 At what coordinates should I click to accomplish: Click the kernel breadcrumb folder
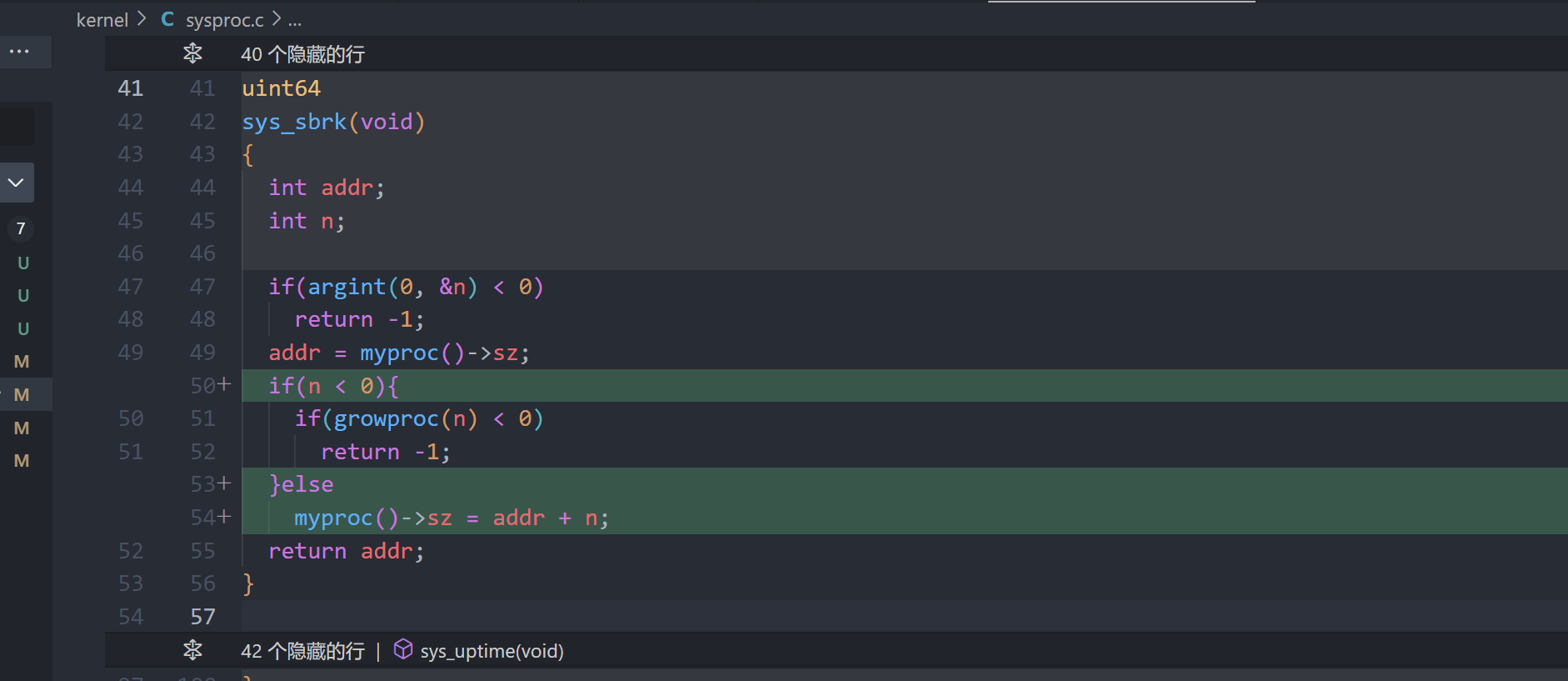point(102,20)
